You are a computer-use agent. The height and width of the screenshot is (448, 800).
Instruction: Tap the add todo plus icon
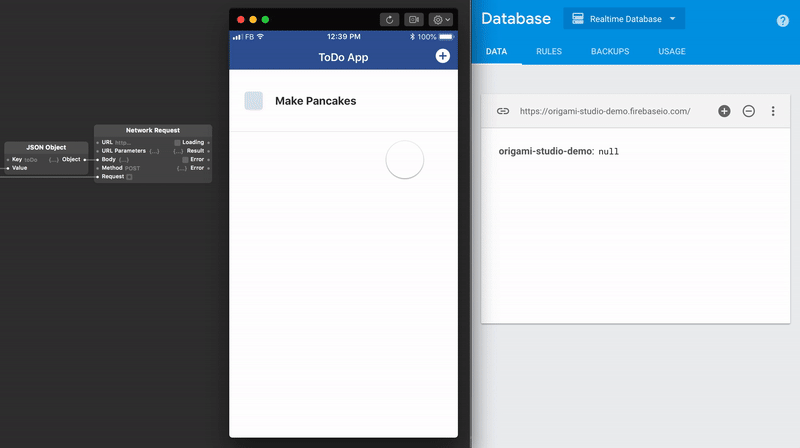(x=442, y=56)
